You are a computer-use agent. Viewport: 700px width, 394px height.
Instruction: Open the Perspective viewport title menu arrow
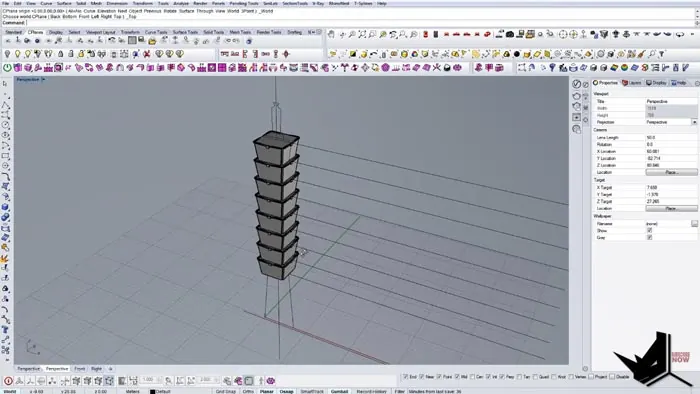pyautogui.click(x=43, y=79)
